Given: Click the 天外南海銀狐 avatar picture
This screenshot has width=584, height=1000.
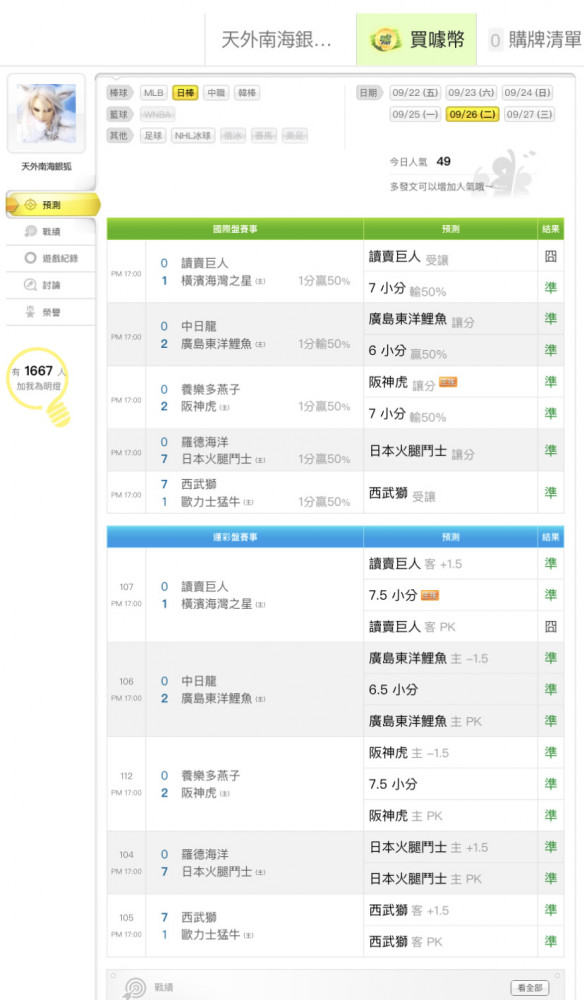Looking at the screenshot, I should pyautogui.click(x=46, y=113).
